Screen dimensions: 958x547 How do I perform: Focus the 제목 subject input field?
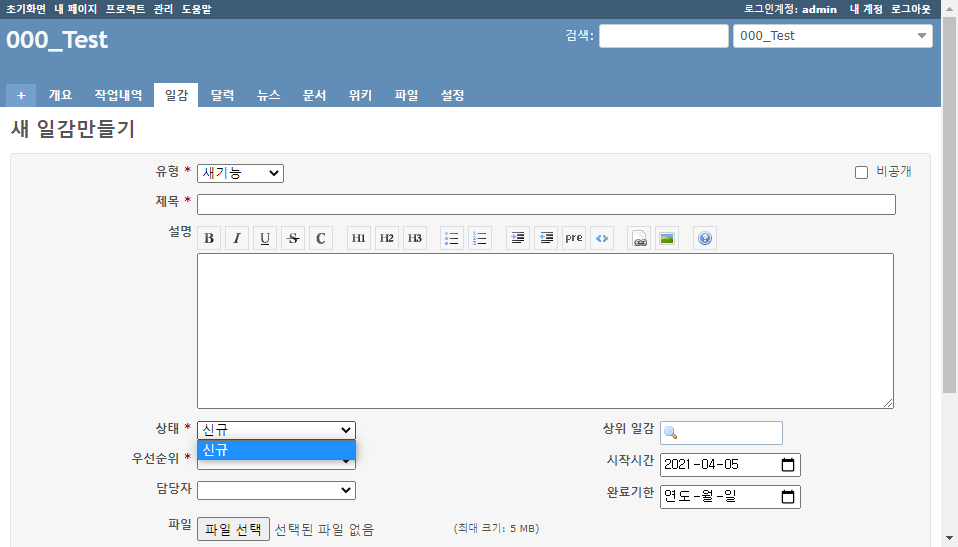coord(546,205)
